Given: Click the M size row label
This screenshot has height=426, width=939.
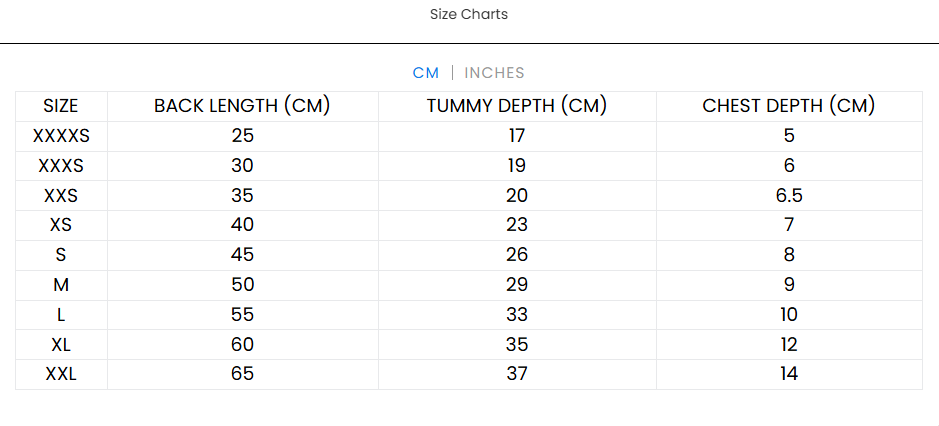Looking at the screenshot, I should [61, 285].
